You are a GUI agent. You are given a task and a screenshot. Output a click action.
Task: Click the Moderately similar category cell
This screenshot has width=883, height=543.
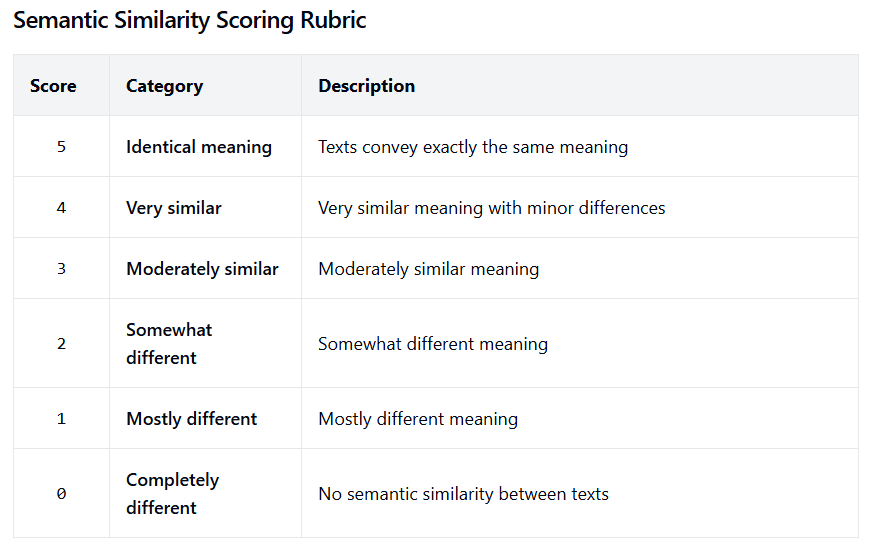[x=202, y=269]
